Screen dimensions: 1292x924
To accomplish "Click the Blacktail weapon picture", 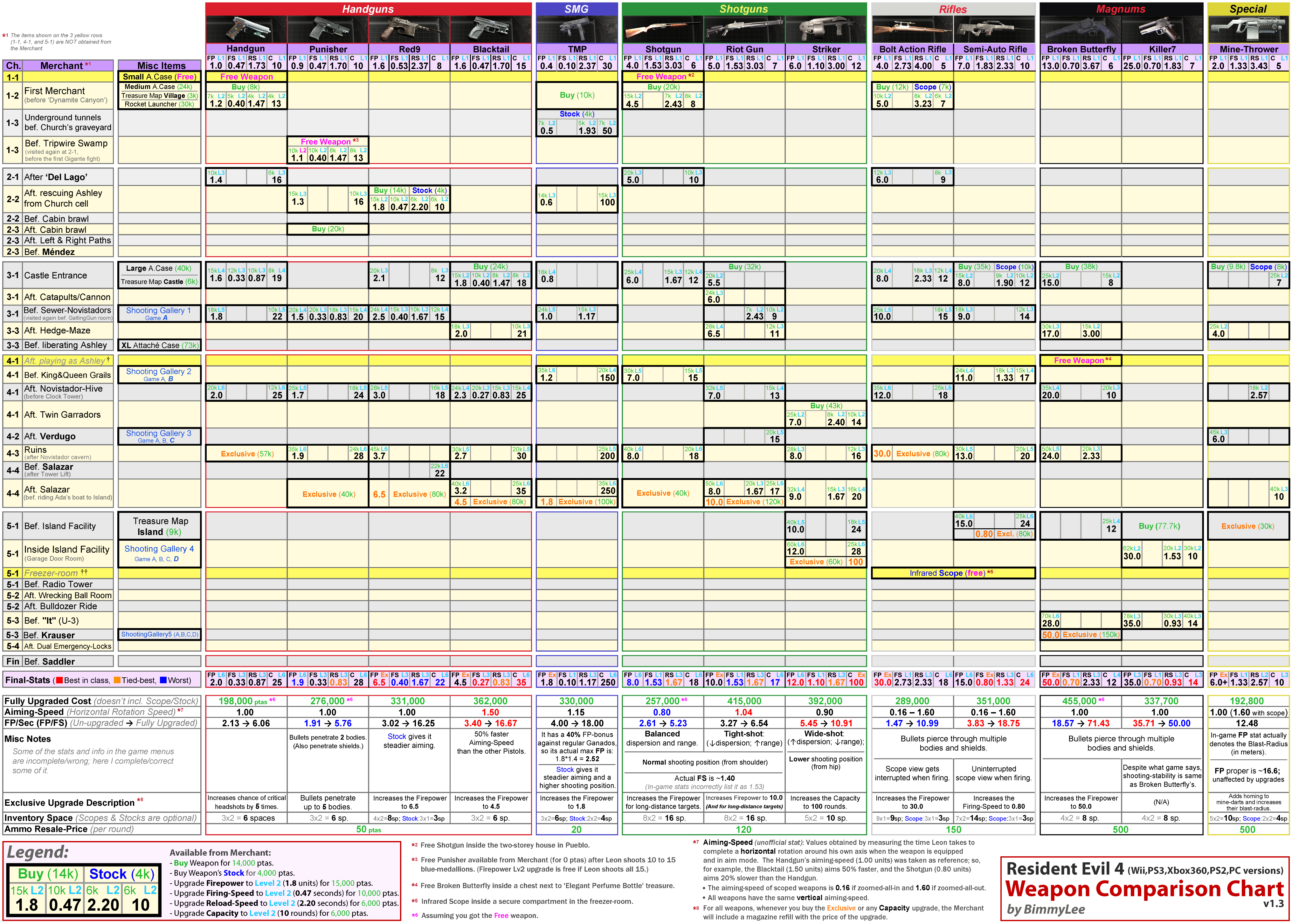I will (x=491, y=30).
